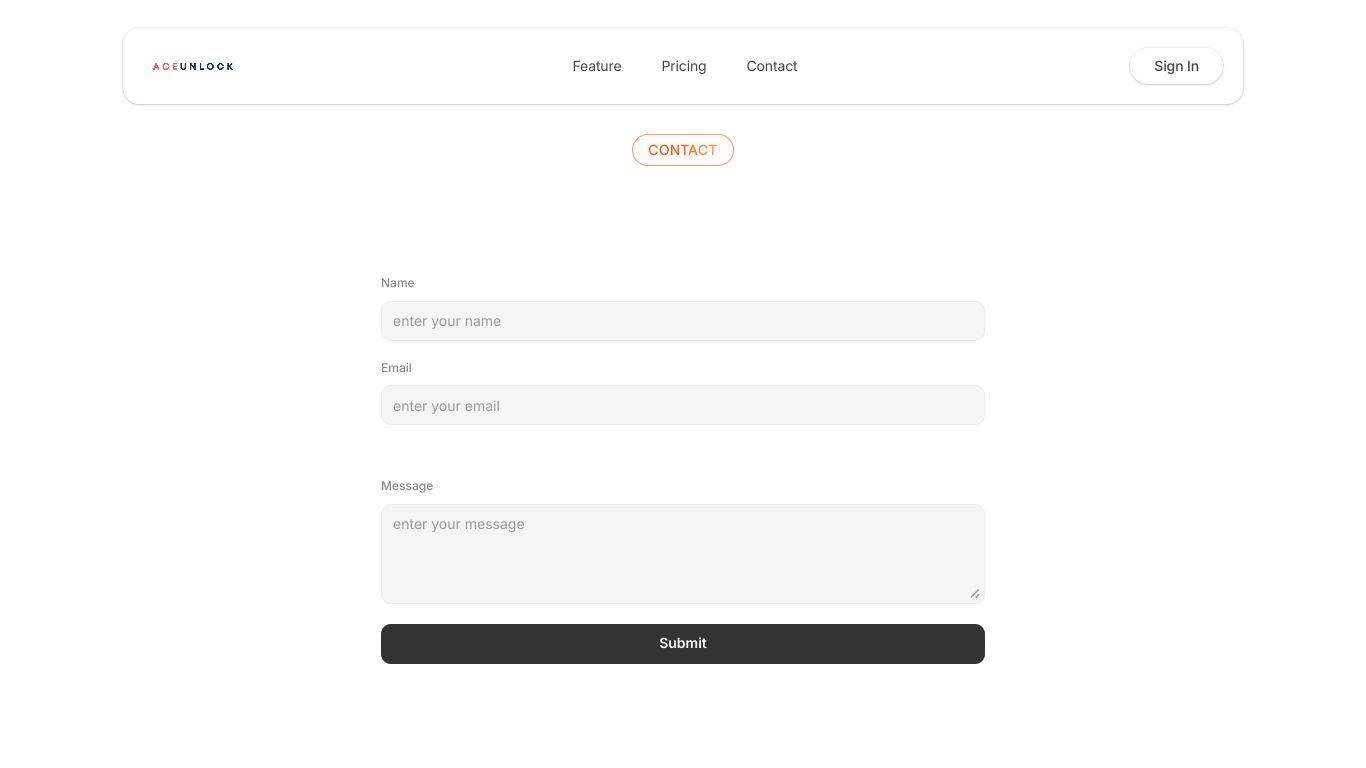Click the Email field label
The width and height of the screenshot is (1366, 768).
396,368
